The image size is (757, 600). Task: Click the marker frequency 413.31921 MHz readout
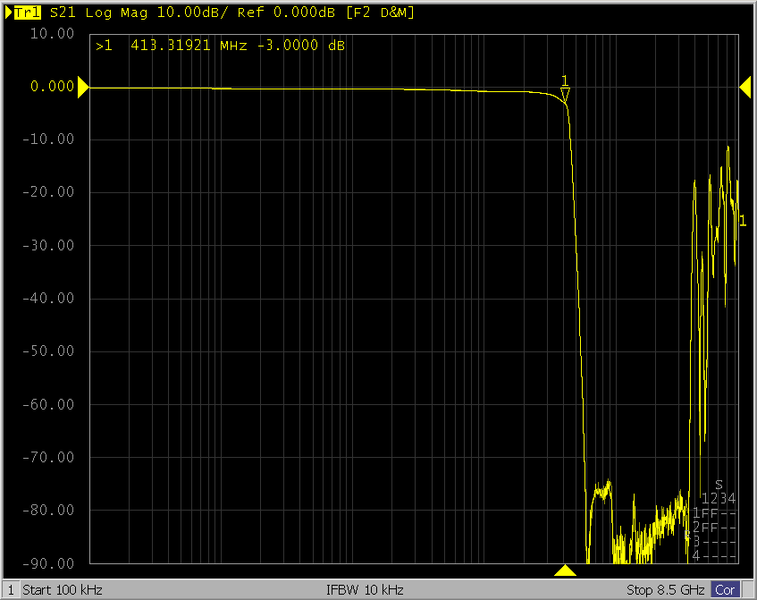click(188, 46)
